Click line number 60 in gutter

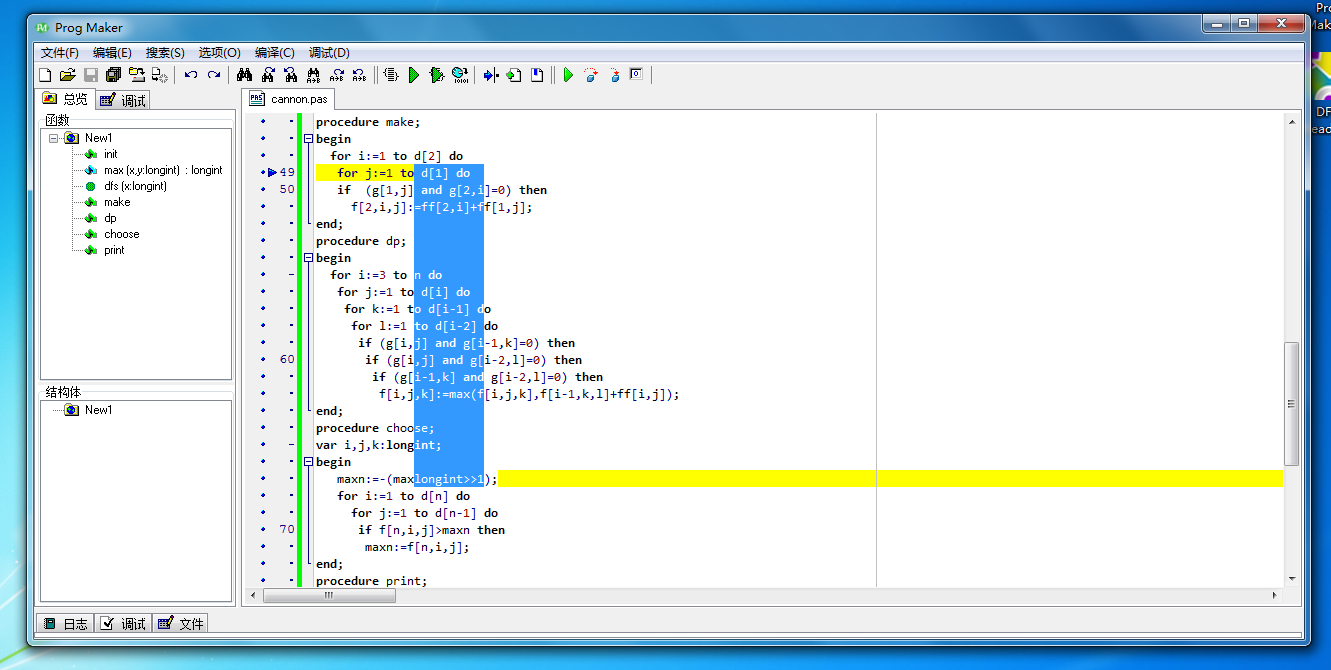(287, 360)
